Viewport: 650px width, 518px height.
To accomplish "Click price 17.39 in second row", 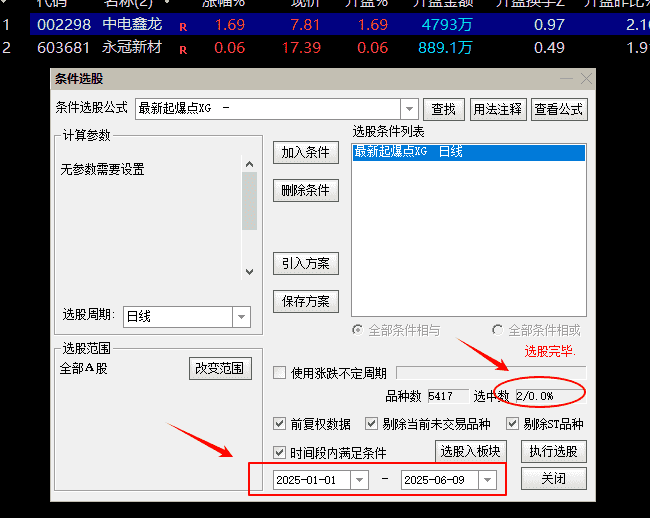I will [x=301, y=48].
